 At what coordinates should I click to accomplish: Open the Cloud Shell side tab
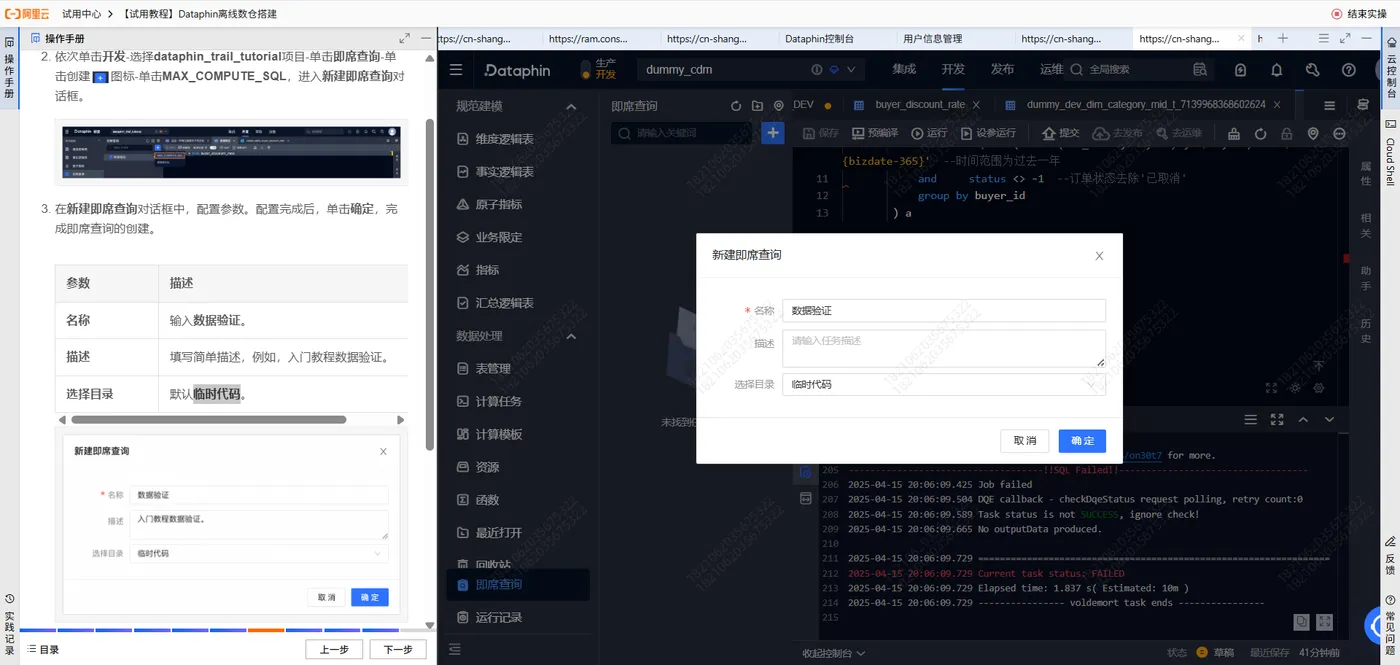[1391, 155]
